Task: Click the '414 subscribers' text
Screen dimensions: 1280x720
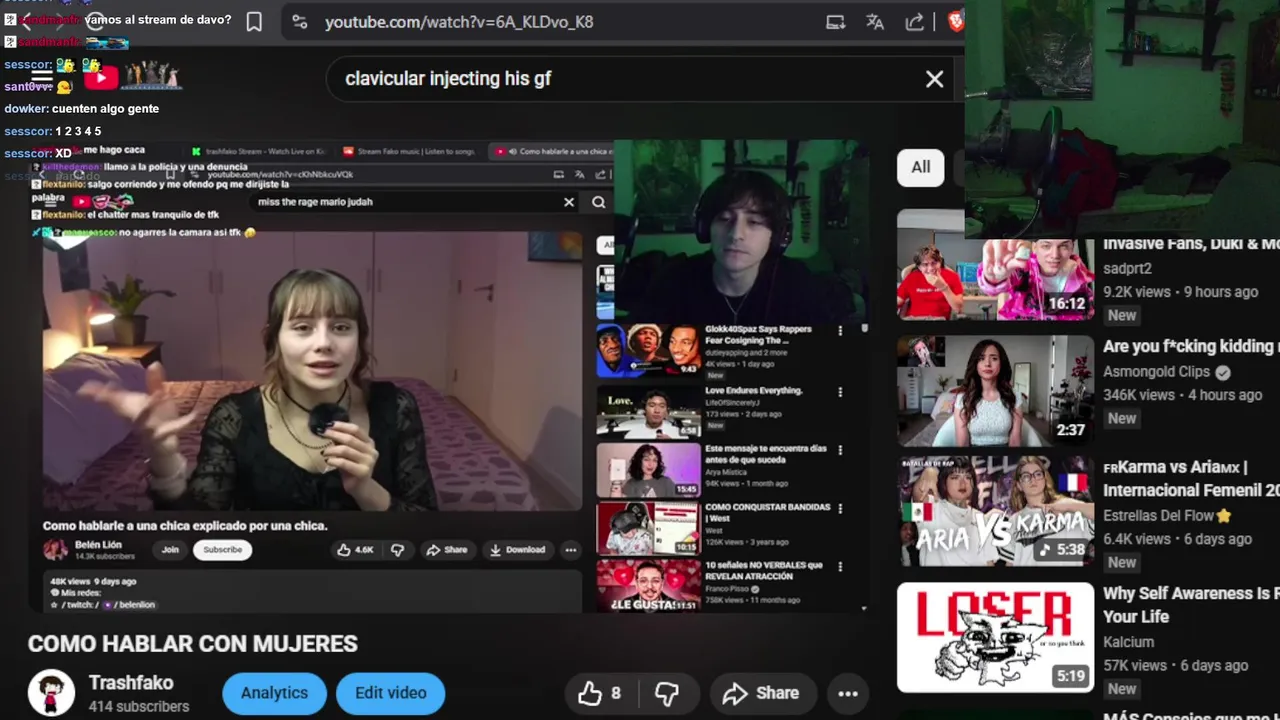Action: click(x=138, y=706)
